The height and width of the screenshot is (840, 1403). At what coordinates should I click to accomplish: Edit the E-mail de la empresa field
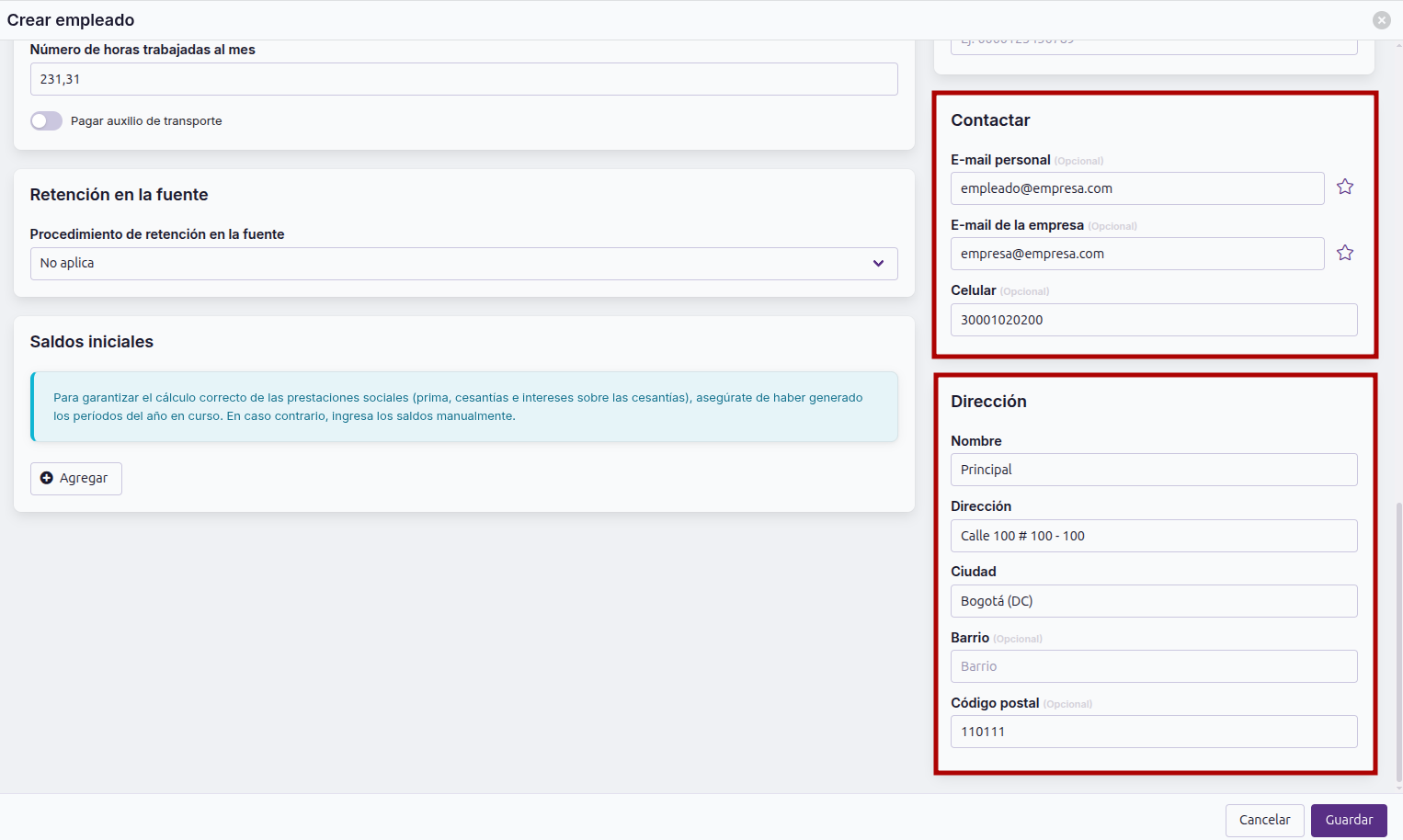(1137, 254)
